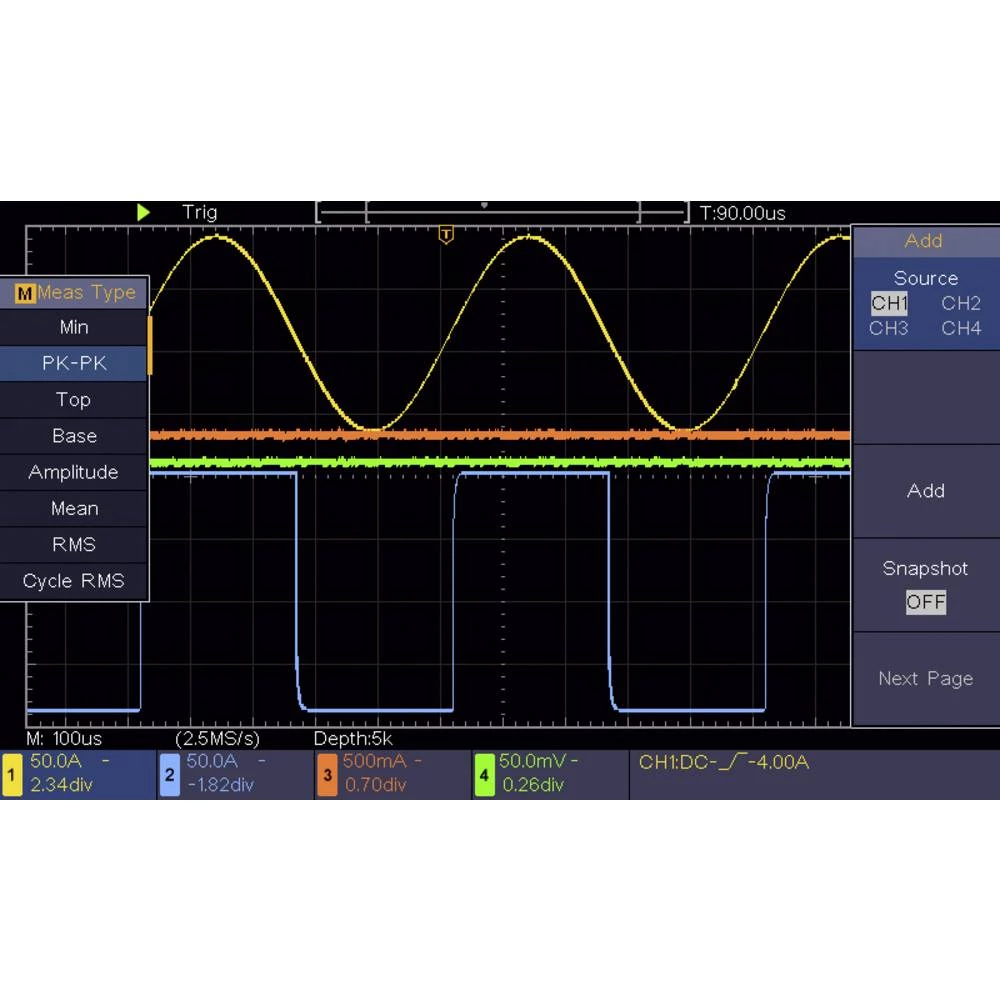Choose Cycle RMS measurement type
The height and width of the screenshot is (1000, 1000).
[74, 581]
